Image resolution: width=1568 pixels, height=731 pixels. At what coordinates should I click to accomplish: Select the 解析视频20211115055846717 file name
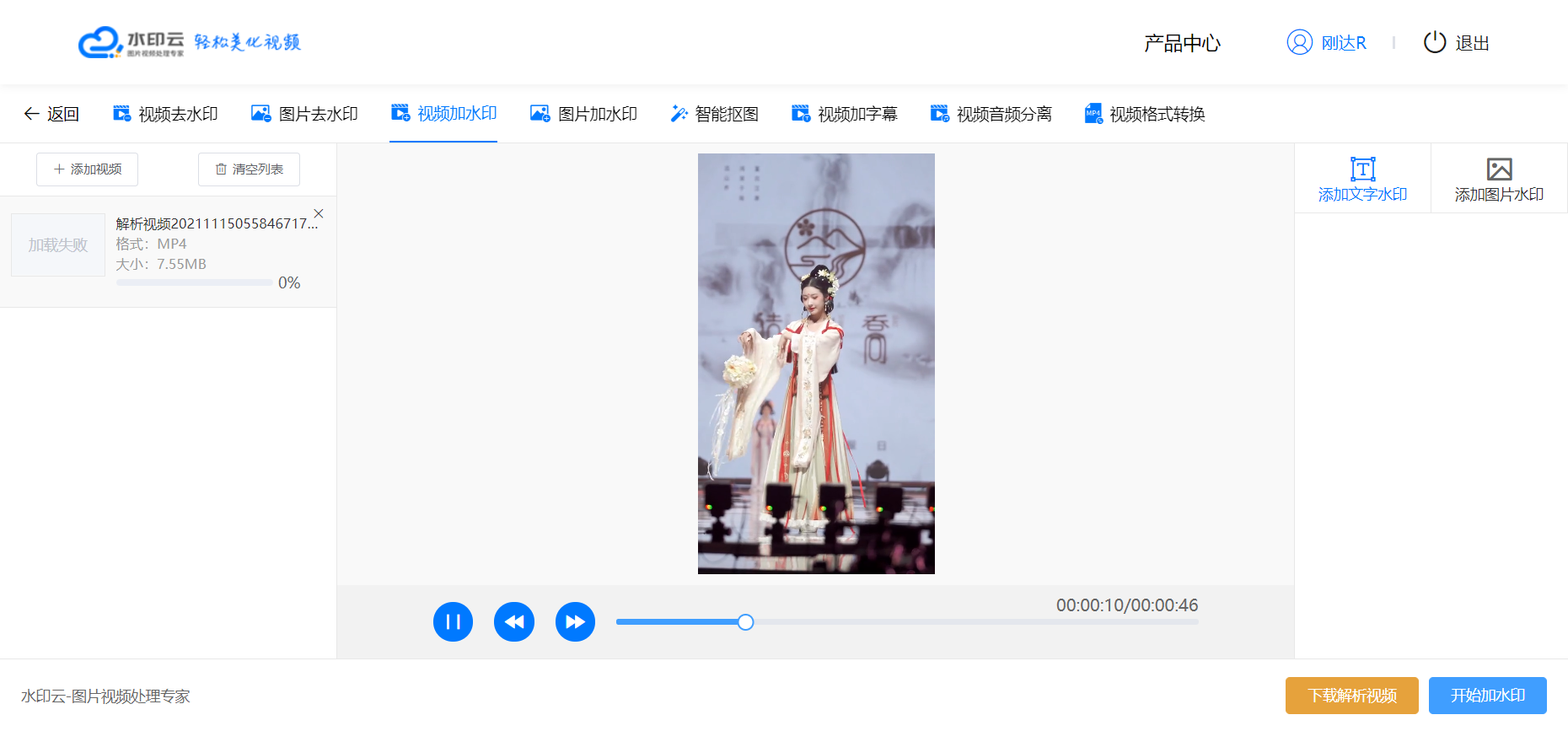pyautogui.click(x=217, y=223)
